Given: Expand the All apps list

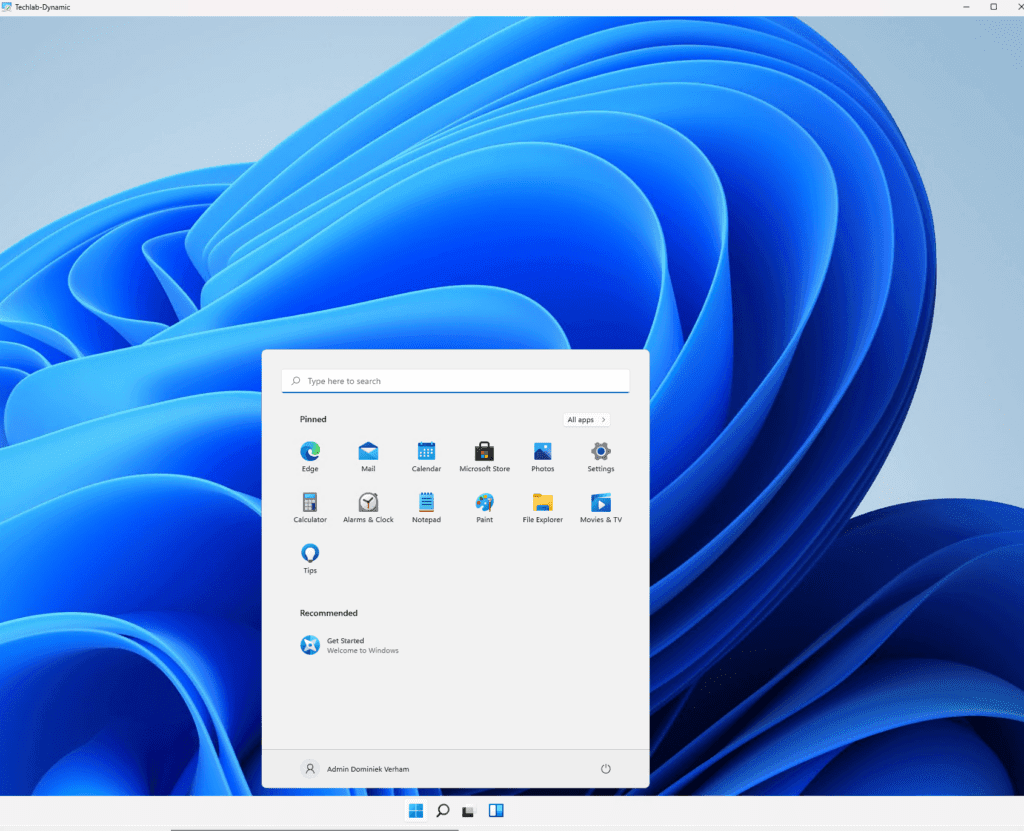Looking at the screenshot, I should [x=586, y=420].
